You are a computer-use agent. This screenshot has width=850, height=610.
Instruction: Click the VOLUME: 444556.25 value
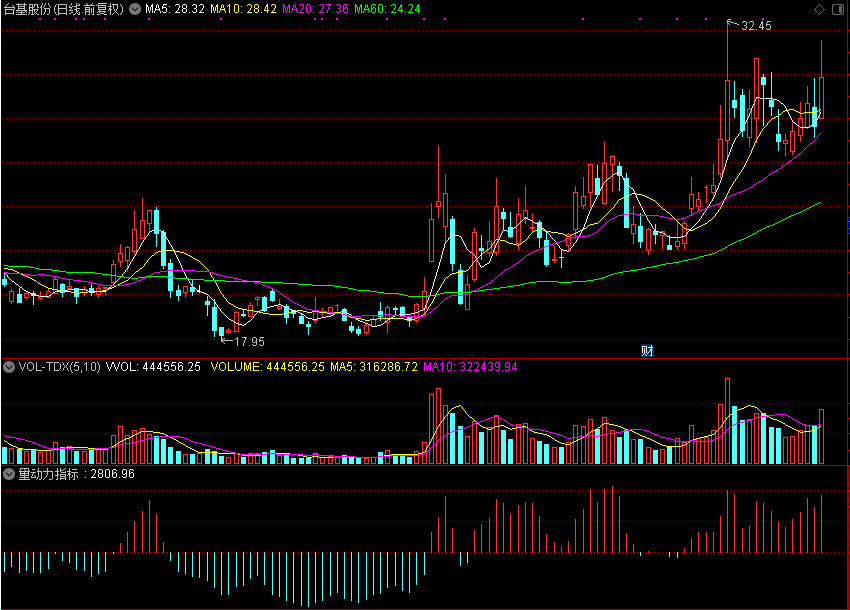click(x=268, y=367)
